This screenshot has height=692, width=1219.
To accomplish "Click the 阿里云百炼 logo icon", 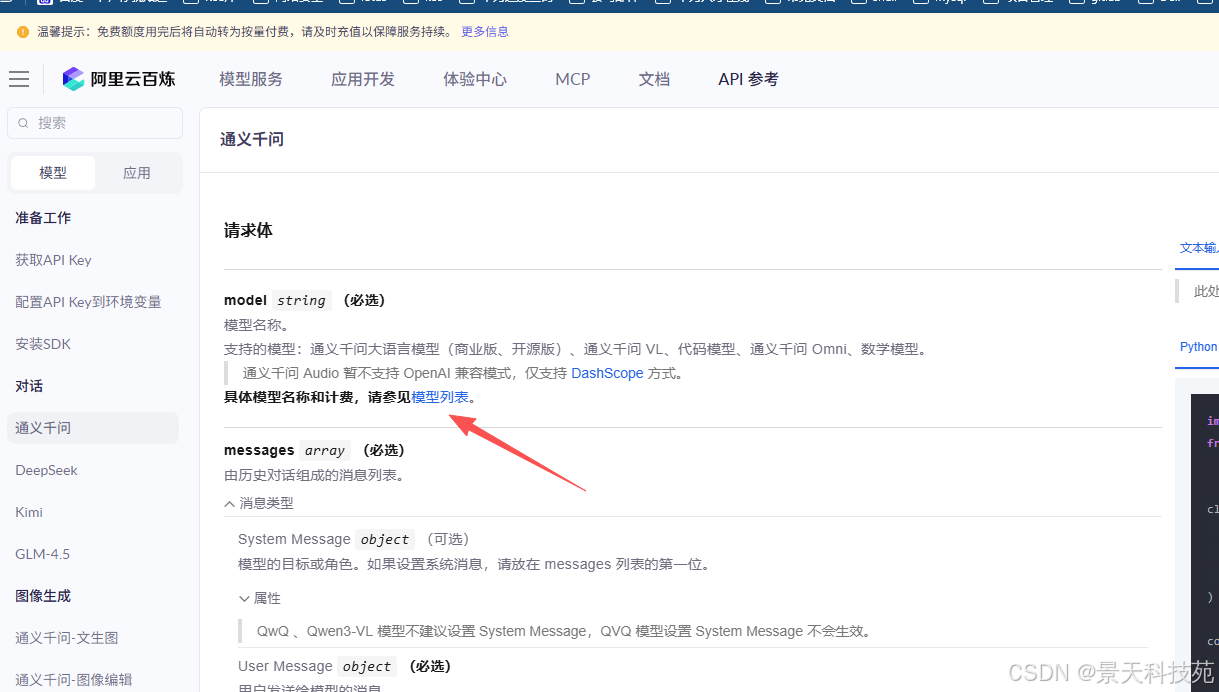I will coord(74,79).
